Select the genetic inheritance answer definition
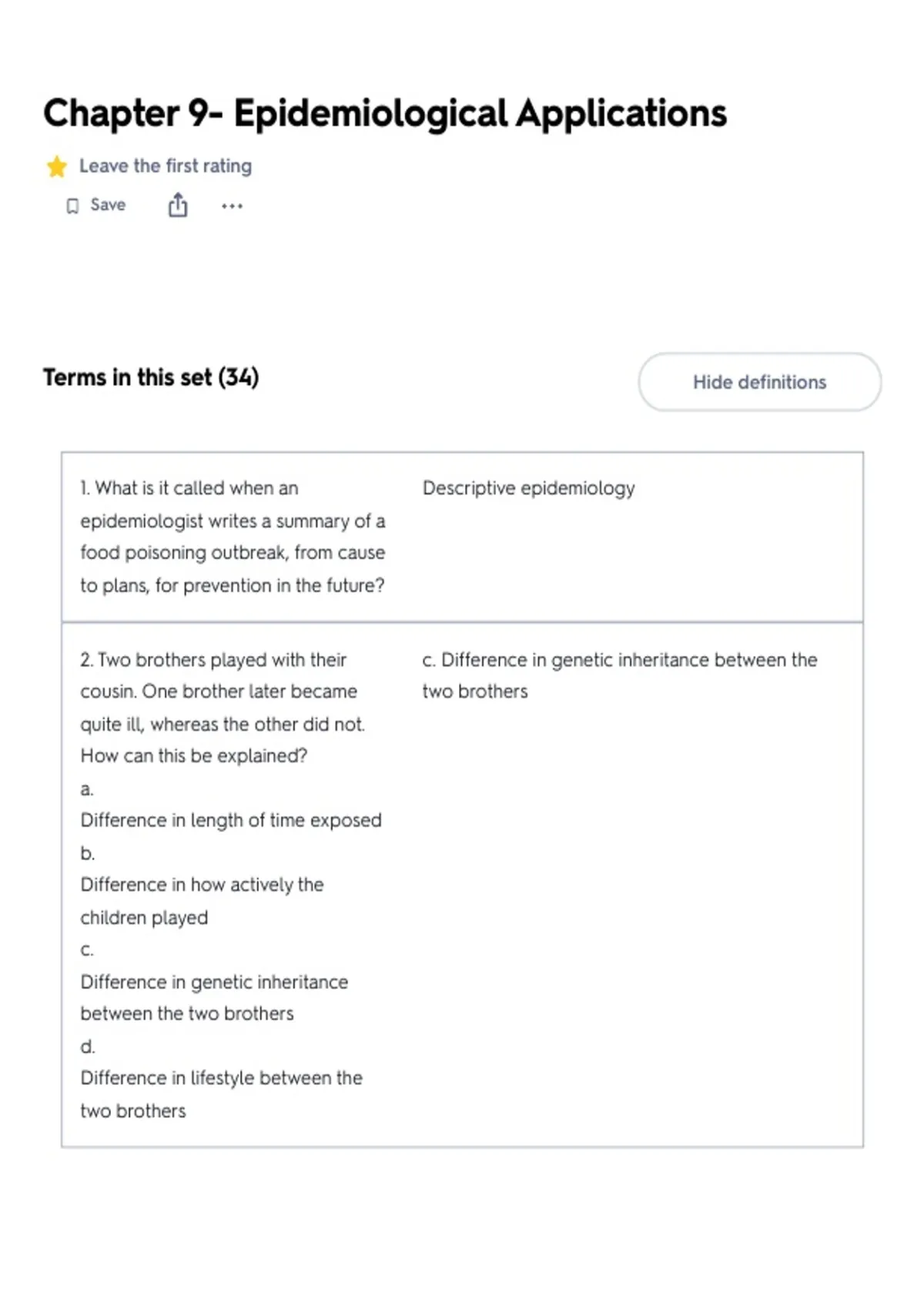This screenshot has width=924, height=1309. tap(620, 675)
